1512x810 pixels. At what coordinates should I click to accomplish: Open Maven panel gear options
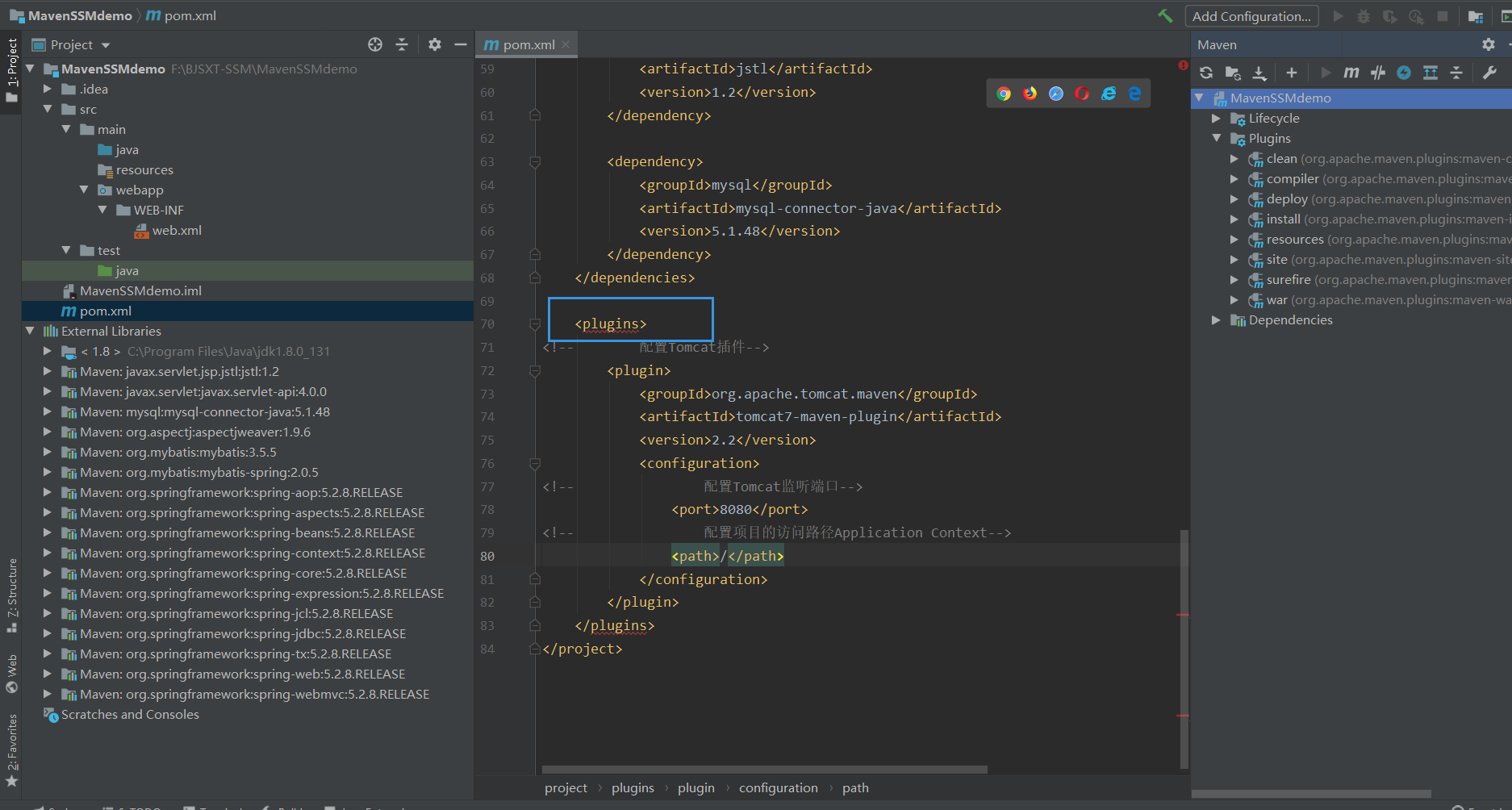pos(1489,44)
